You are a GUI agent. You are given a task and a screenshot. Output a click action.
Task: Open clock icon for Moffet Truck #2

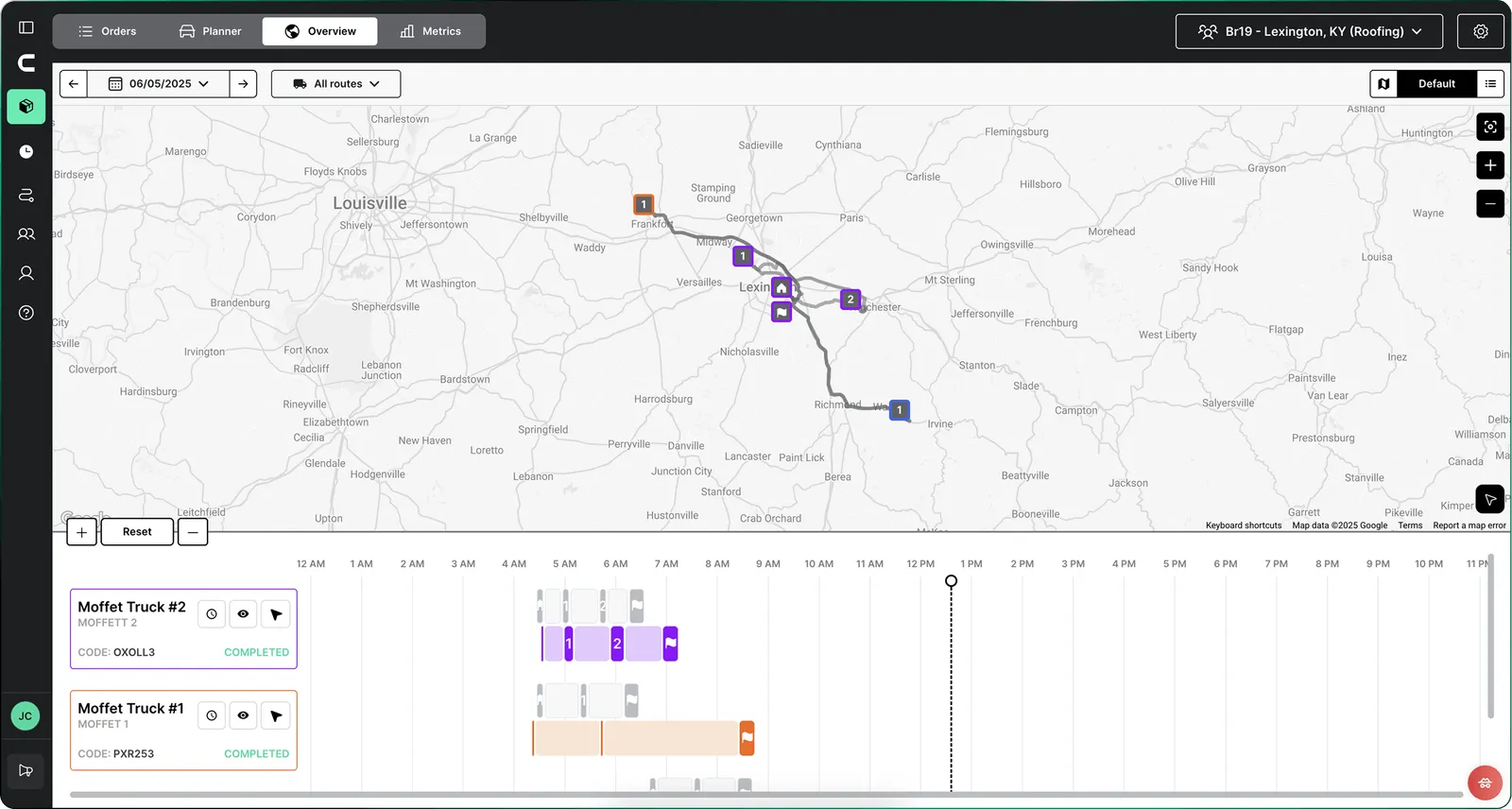(x=212, y=614)
